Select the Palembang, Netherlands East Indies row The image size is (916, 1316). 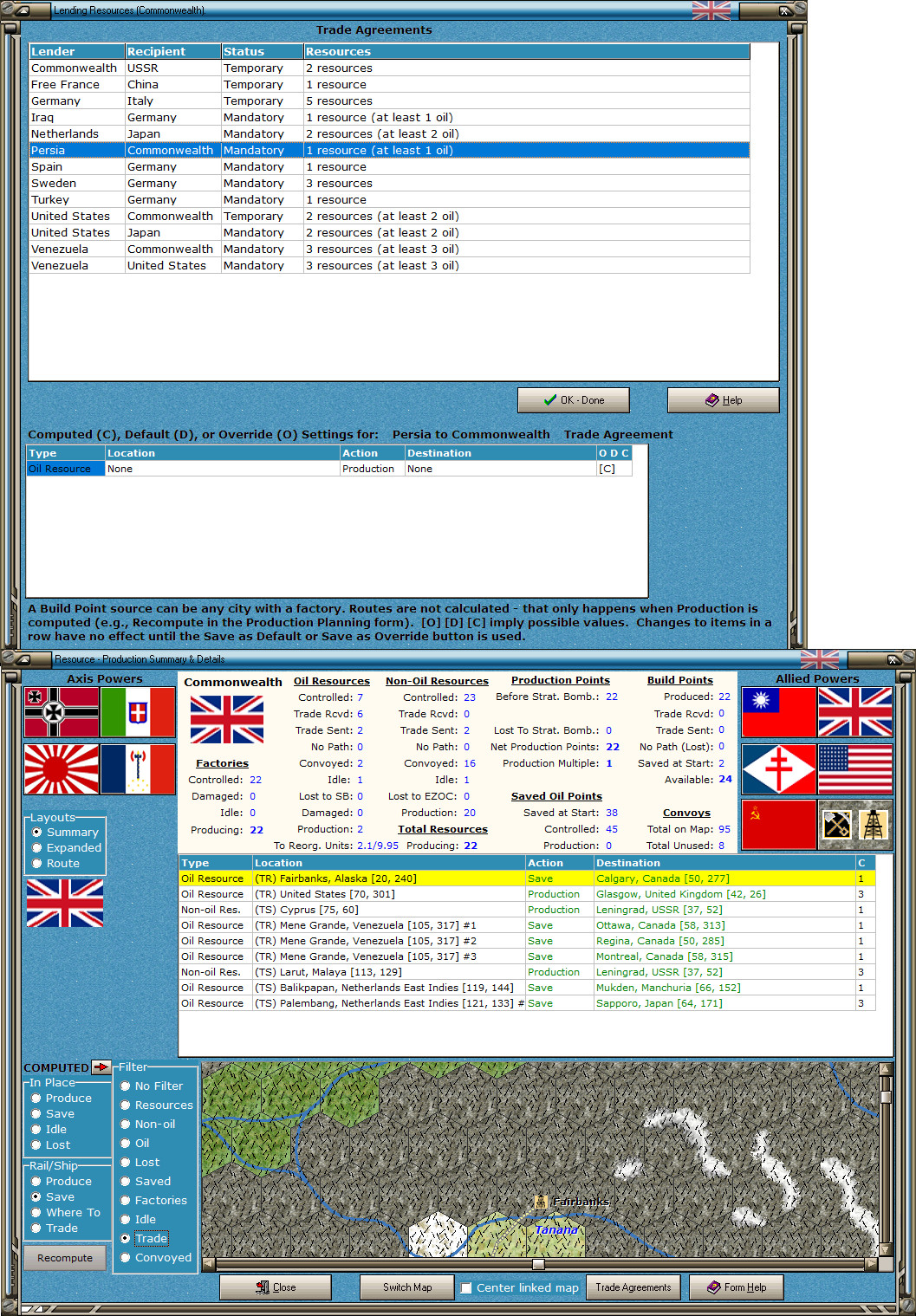tap(527, 1003)
